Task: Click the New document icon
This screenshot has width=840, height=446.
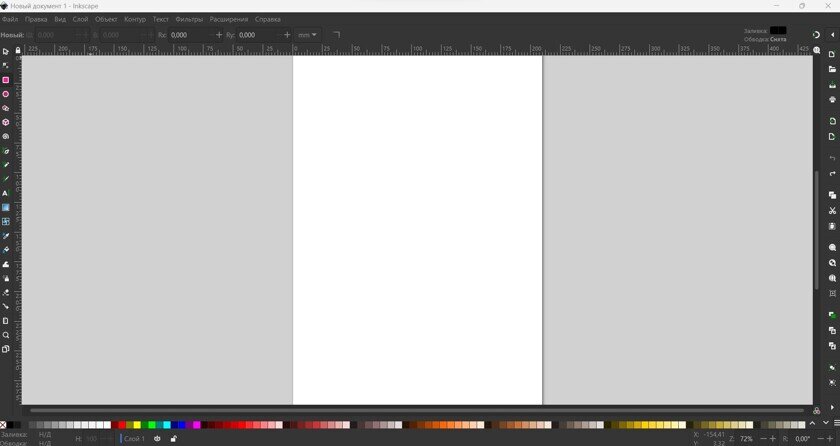Action: pyautogui.click(x=832, y=54)
